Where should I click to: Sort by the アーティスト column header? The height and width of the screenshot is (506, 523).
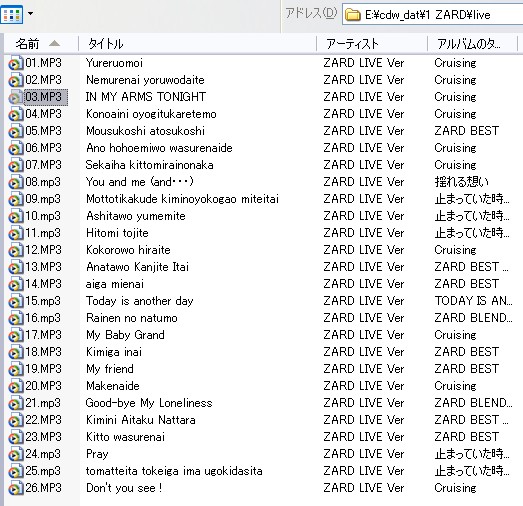coord(372,44)
